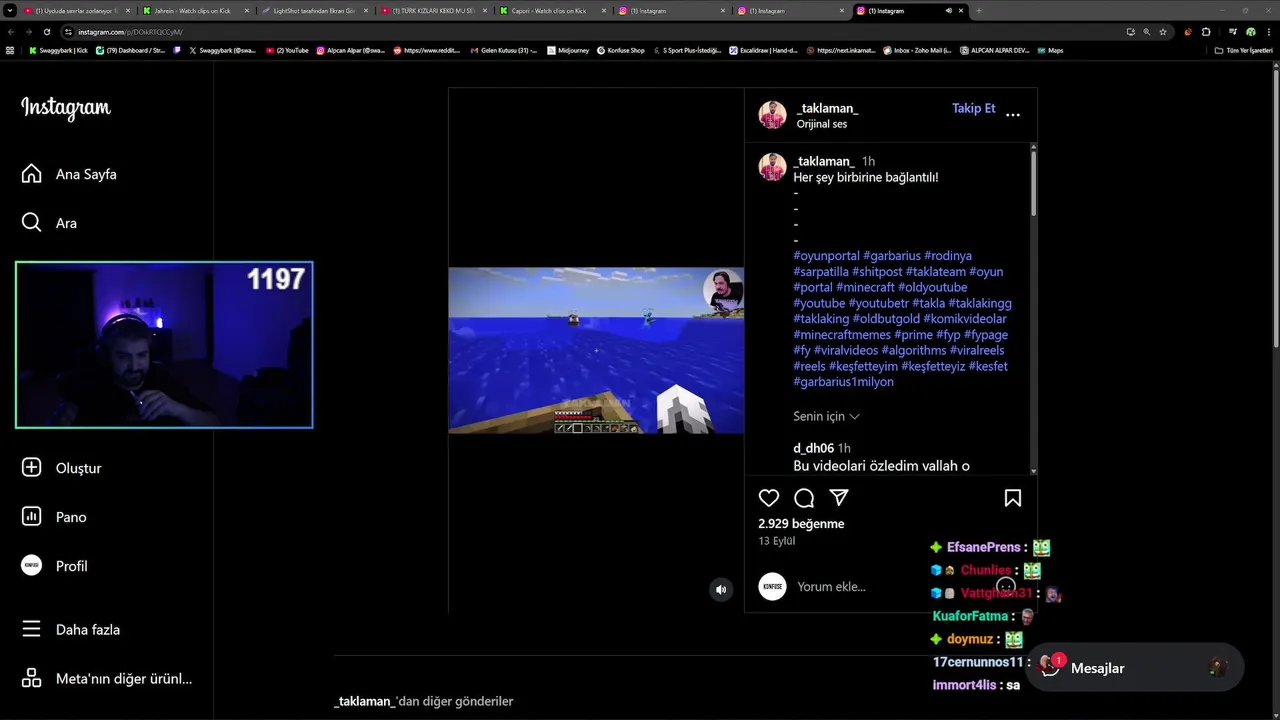This screenshot has height=720, width=1280.
Task: View the 2.929 beğenme likes list
Action: 801,524
